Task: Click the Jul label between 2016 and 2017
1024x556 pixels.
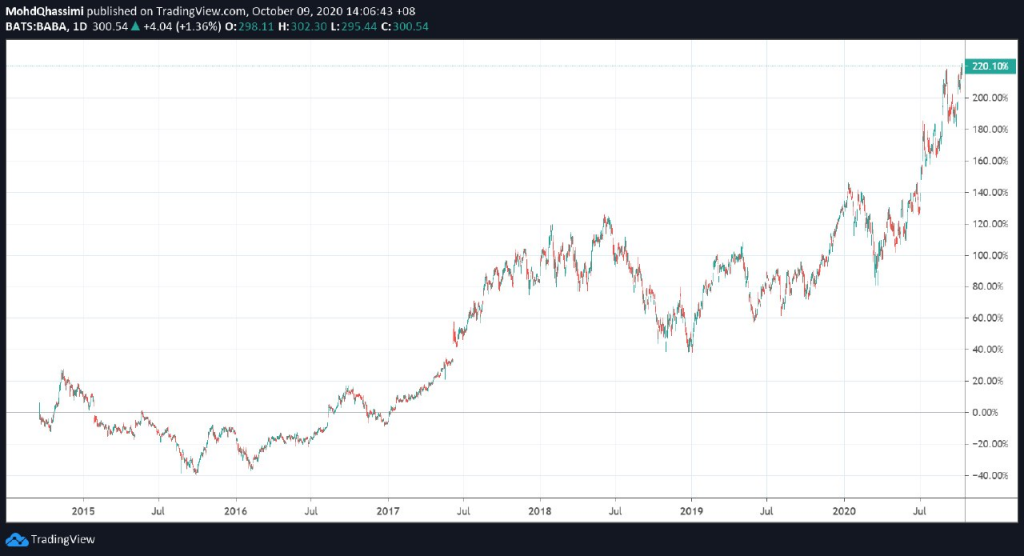Action: [x=311, y=508]
